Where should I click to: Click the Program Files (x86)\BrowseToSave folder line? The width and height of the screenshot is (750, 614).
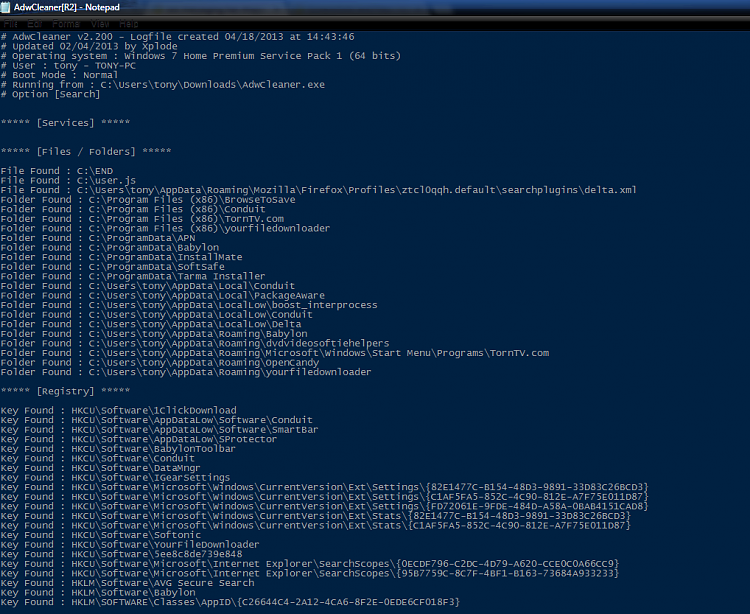coord(148,199)
